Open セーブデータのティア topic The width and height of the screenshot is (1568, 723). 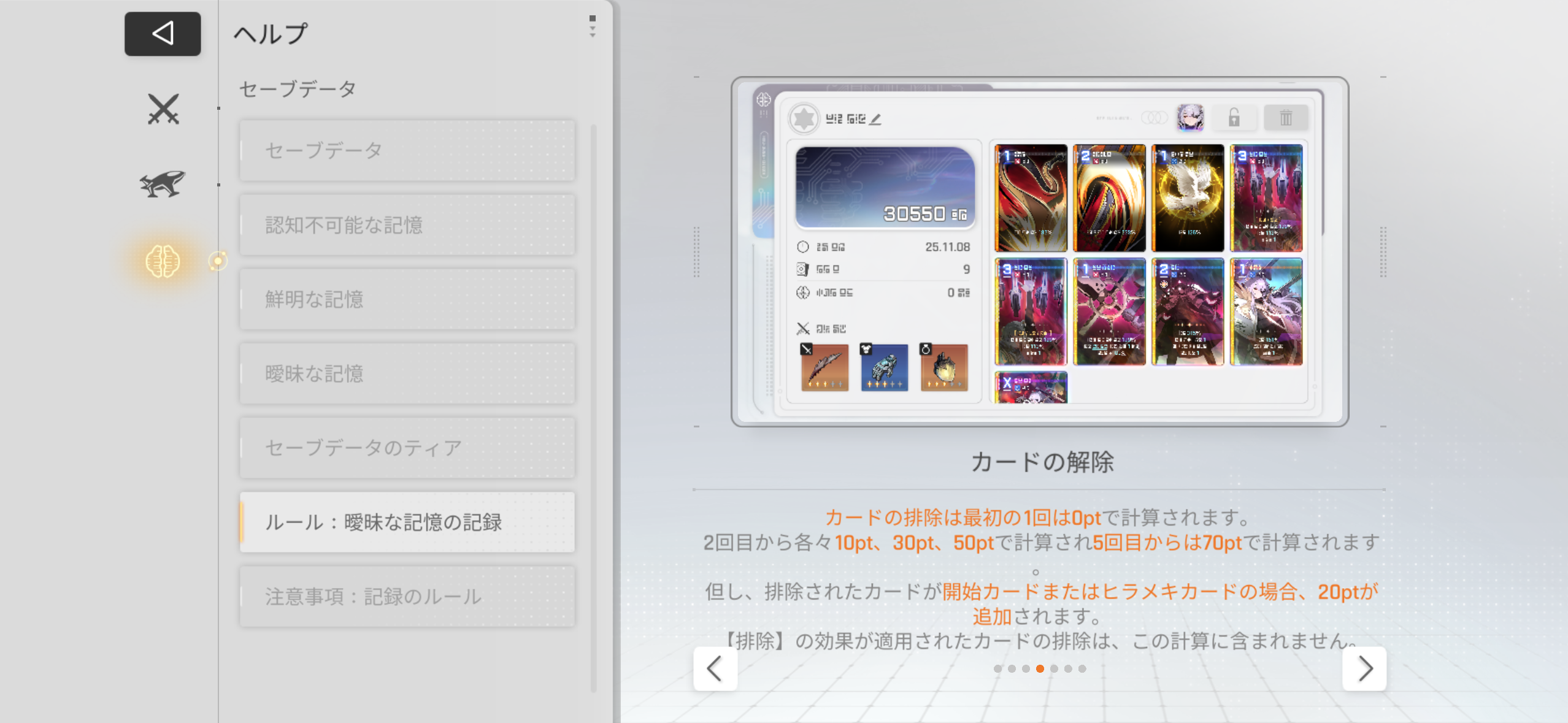pos(407,448)
